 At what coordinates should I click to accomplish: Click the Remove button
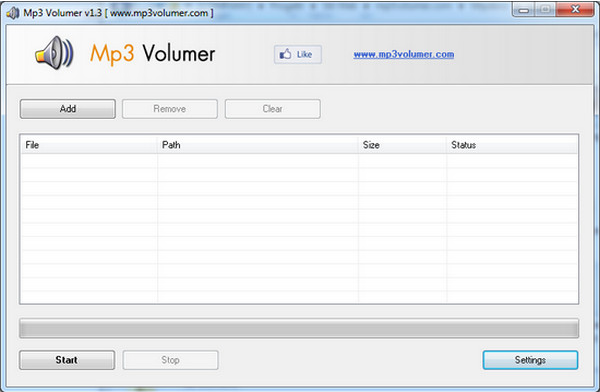coord(170,109)
